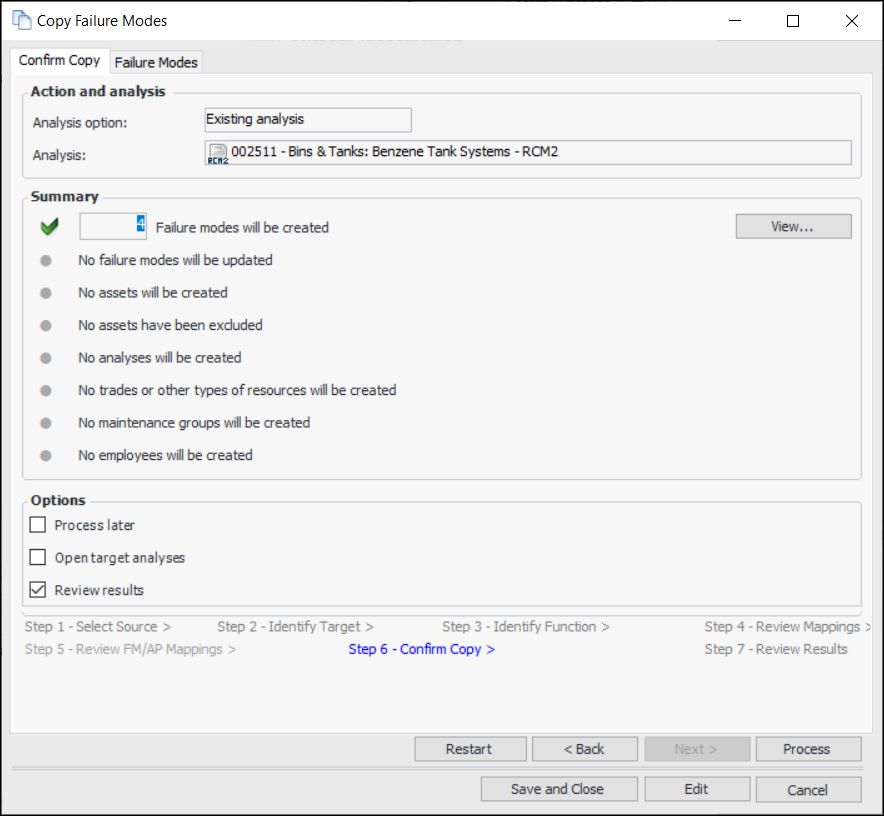Select the Confirm Copy tab
The image size is (884, 816).
[x=59, y=60]
